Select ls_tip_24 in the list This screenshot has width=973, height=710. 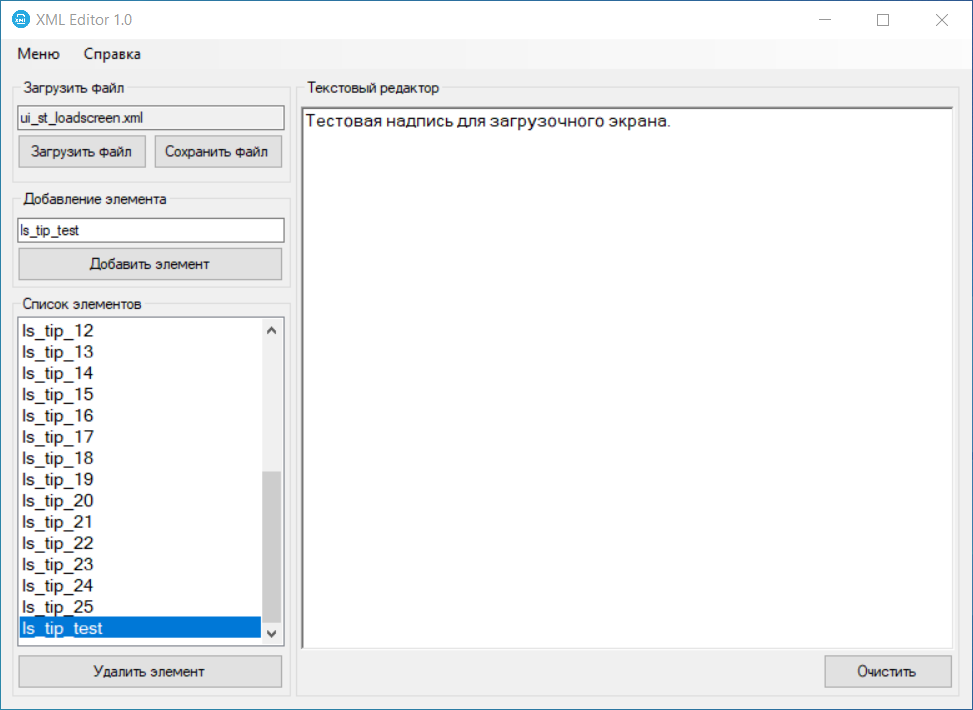click(140, 586)
